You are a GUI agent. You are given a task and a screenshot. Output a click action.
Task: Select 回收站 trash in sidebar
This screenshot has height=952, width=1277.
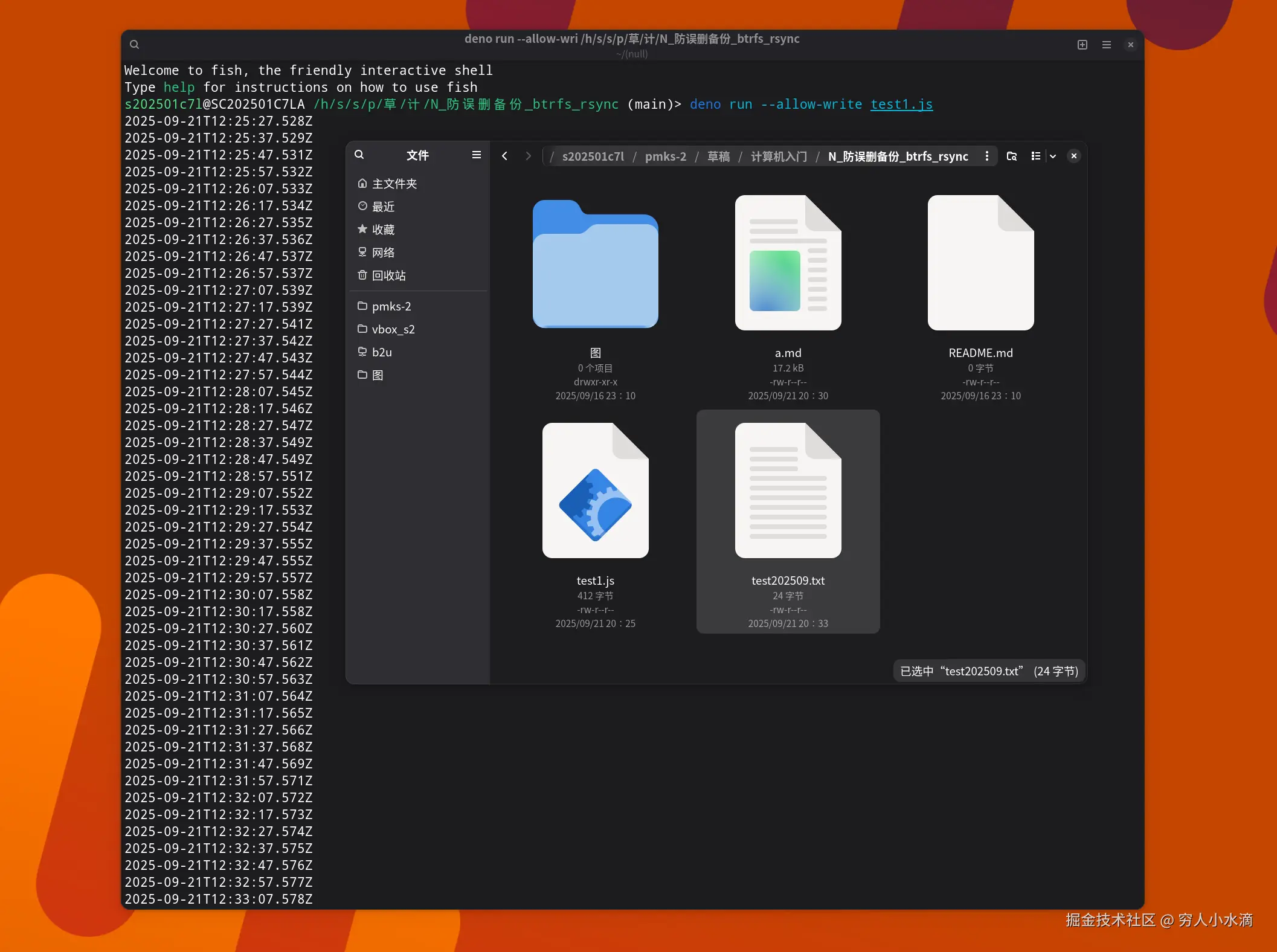pos(388,275)
